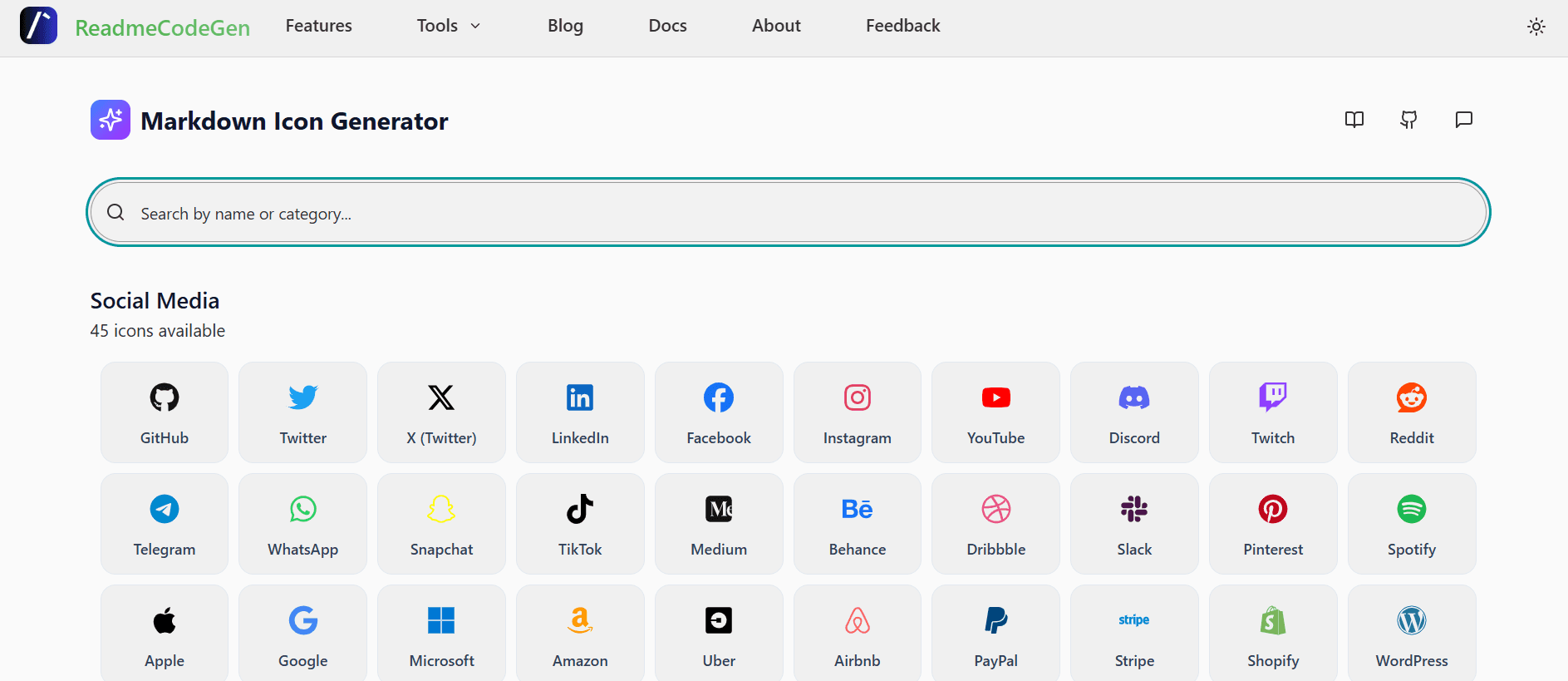Expand the Tools dropdown menu
Screen dimensions: 1568x681
[x=448, y=26]
